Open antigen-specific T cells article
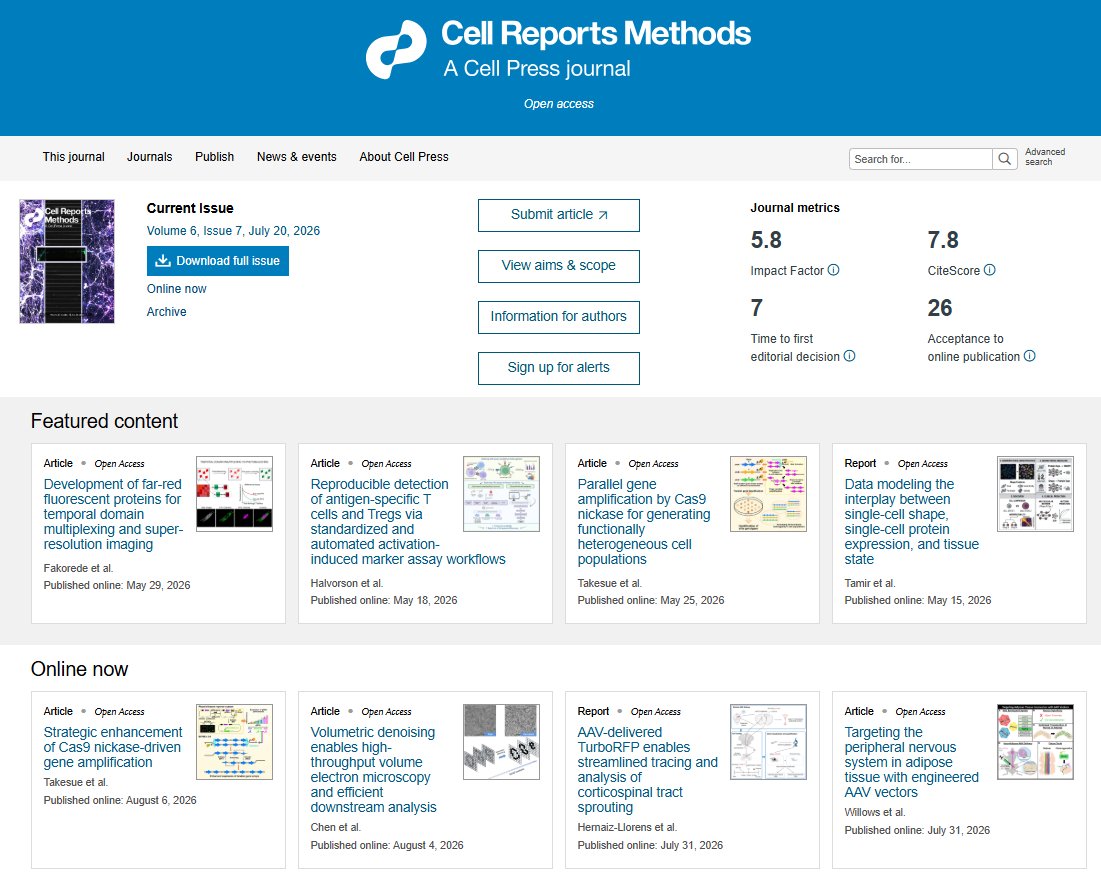 point(408,522)
